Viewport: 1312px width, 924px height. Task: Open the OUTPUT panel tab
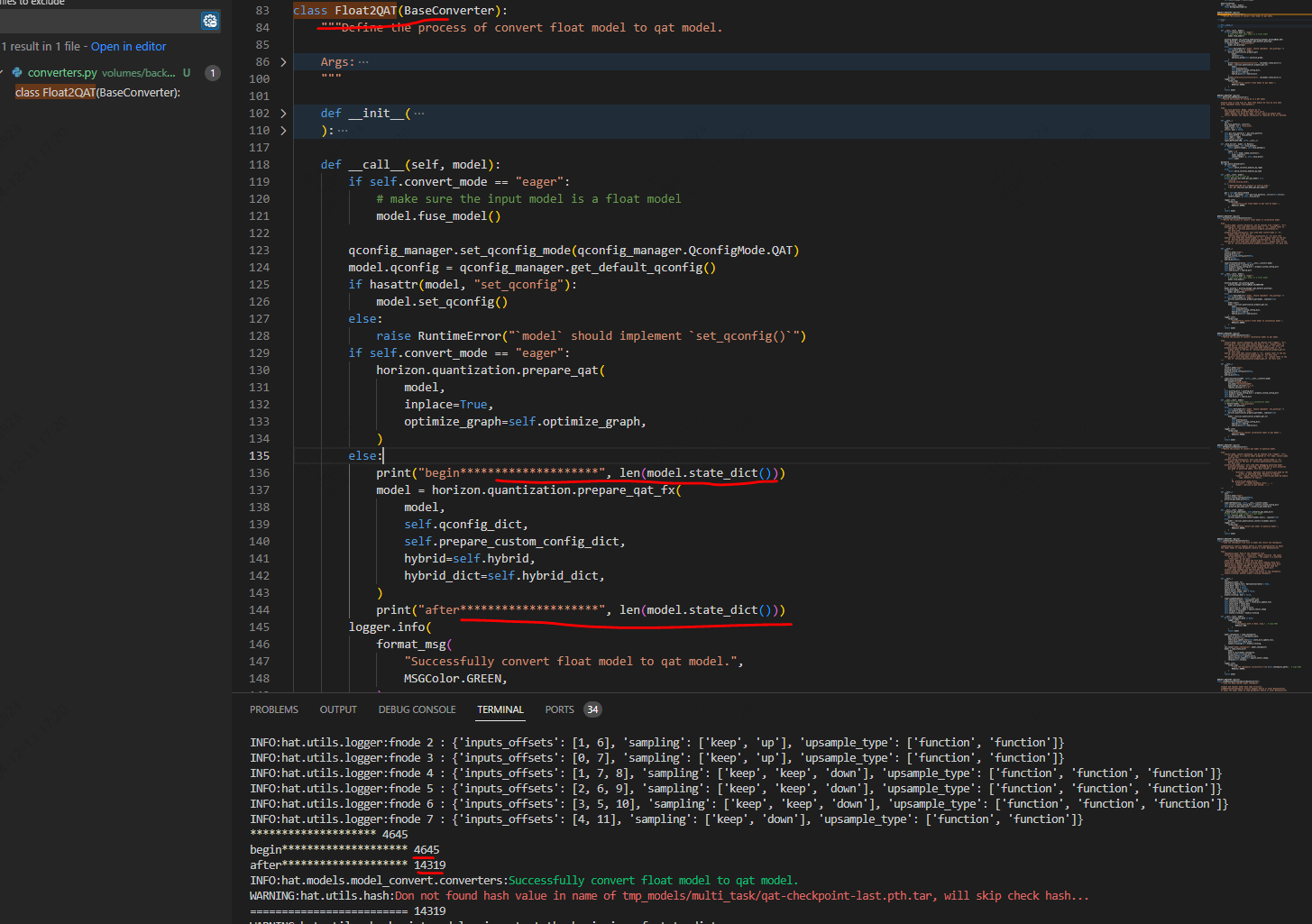pyautogui.click(x=338, y=709)
